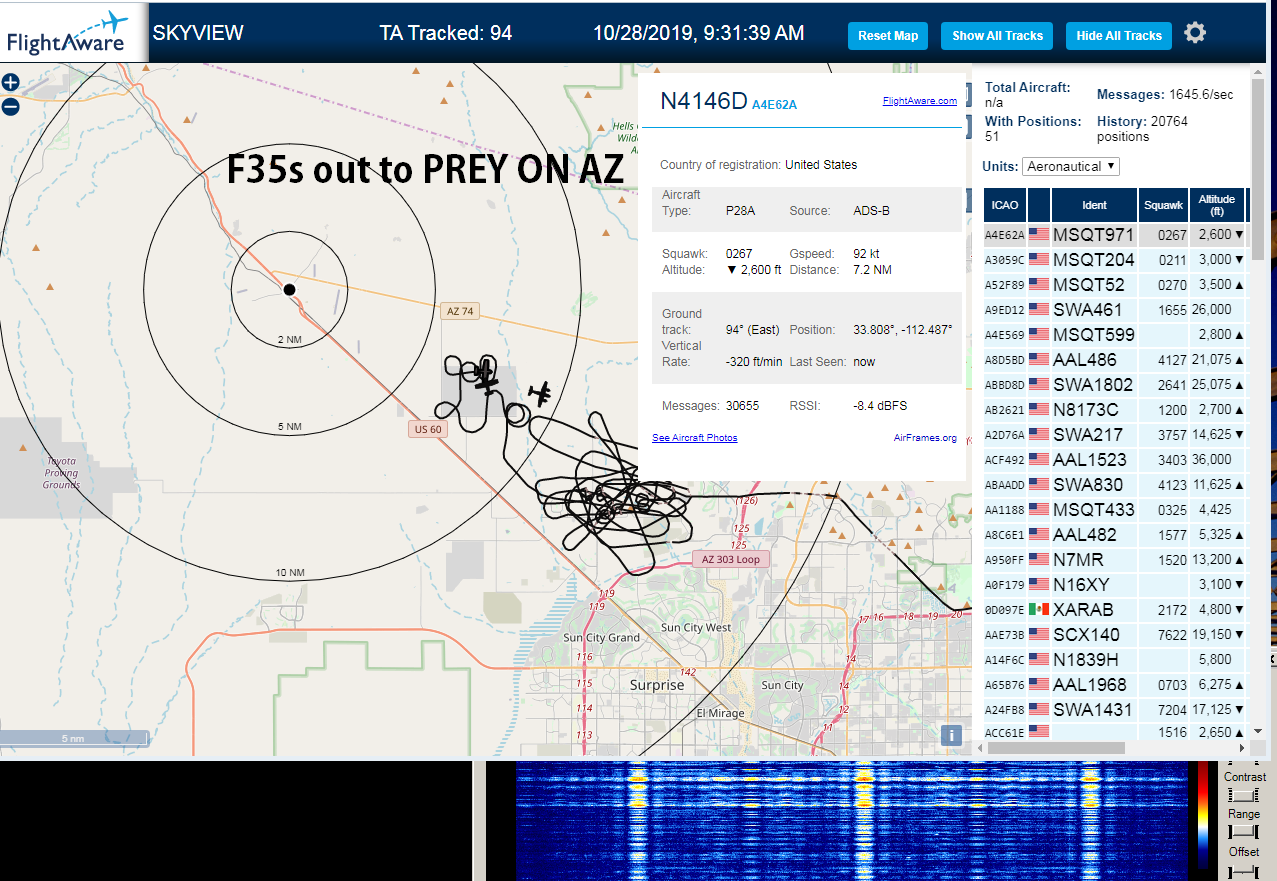Open AirFrames.org link

tap(925, 438)
